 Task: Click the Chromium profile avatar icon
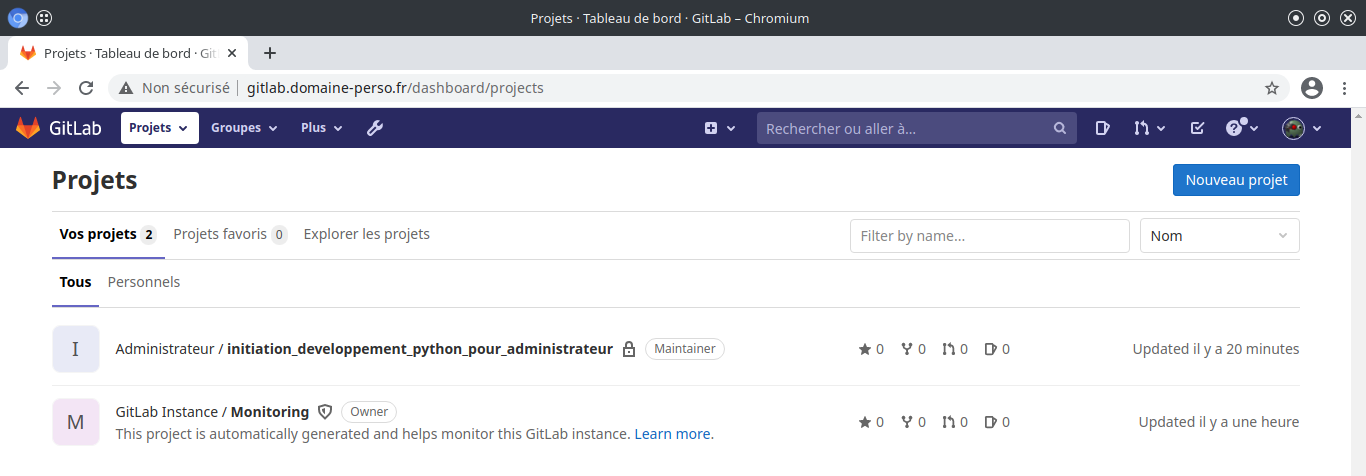[x=1312, y=88]
